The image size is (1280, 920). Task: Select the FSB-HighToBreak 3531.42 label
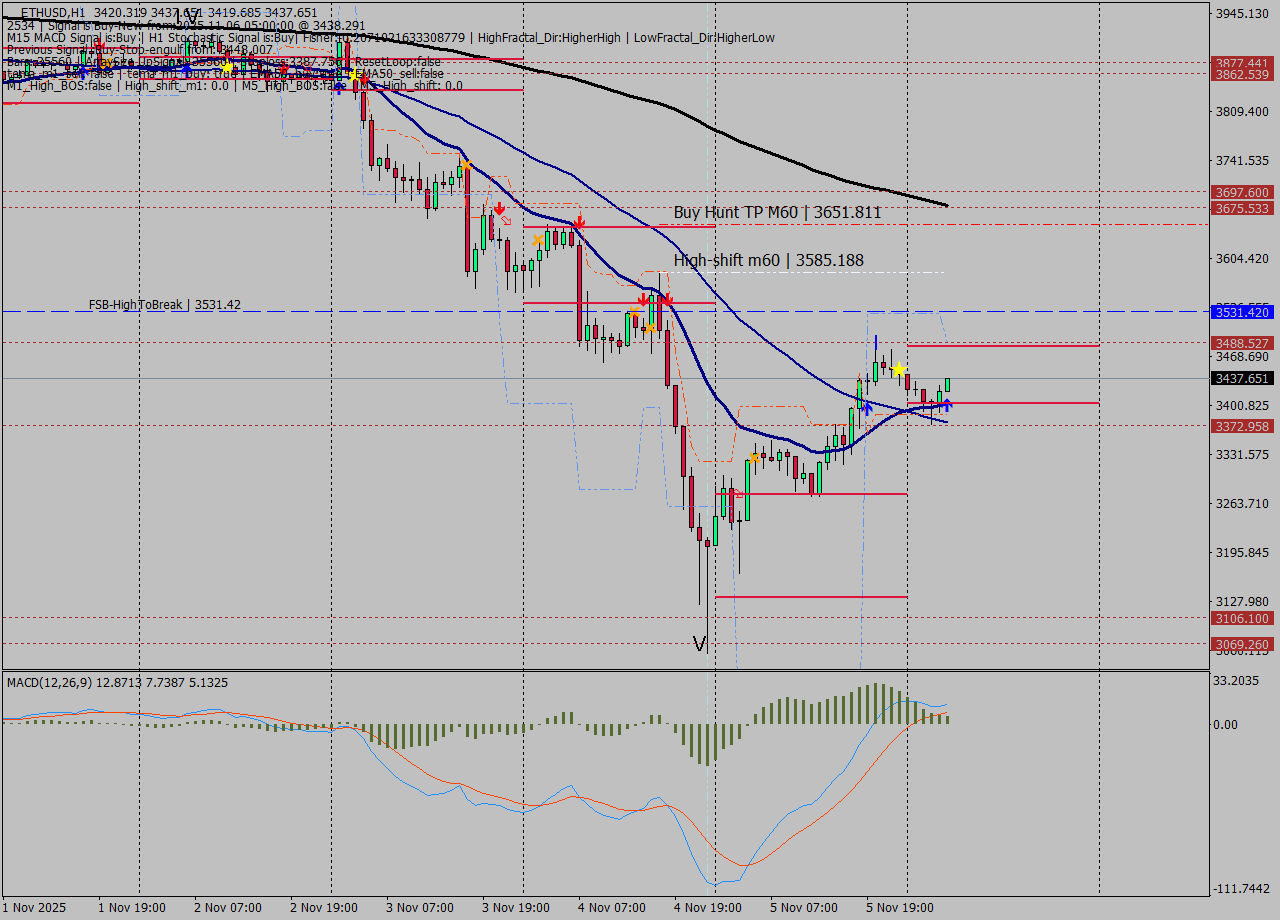click(164, 305)
